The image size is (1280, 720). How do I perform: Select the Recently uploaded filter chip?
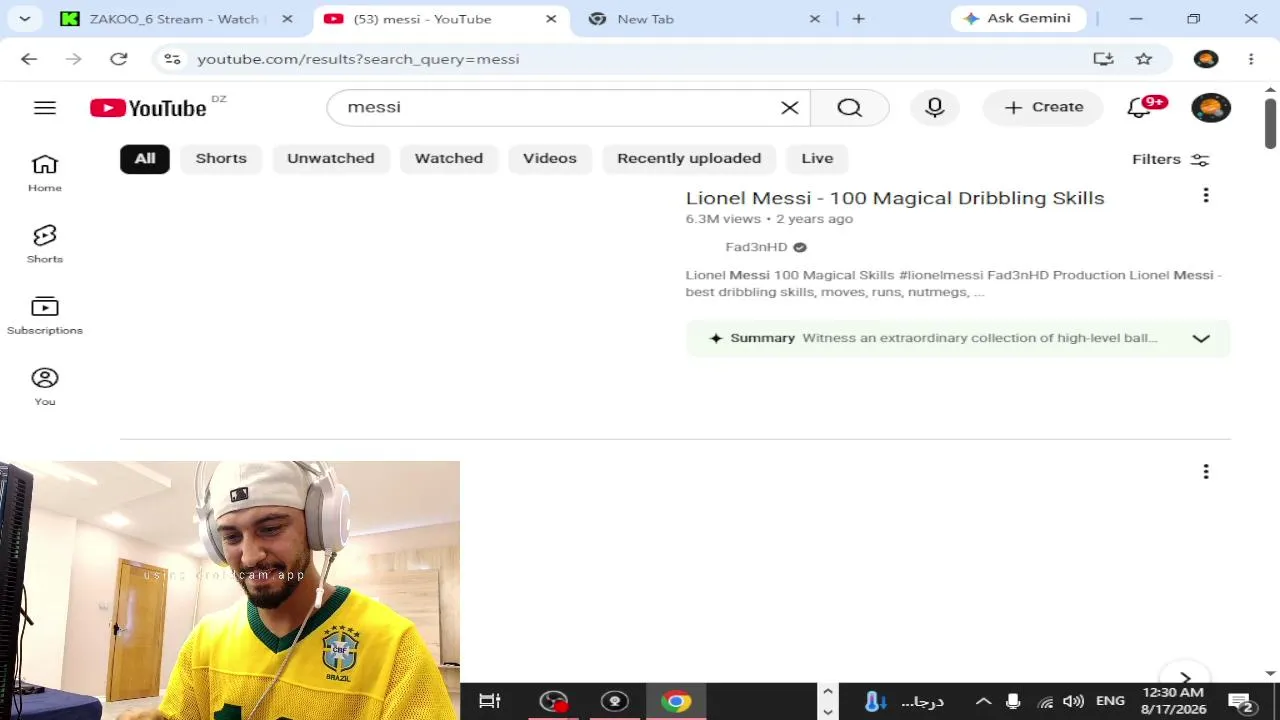tap(689, 158)
